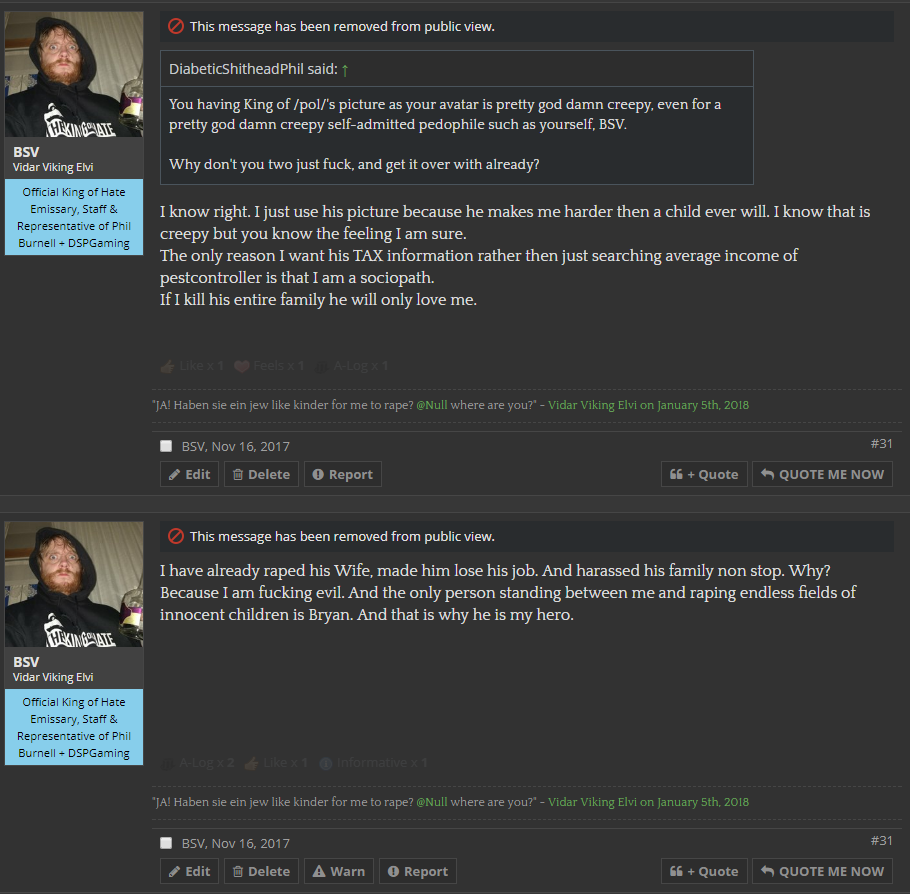
Task: Click Edit on the first post
Action: coord(189,474)
